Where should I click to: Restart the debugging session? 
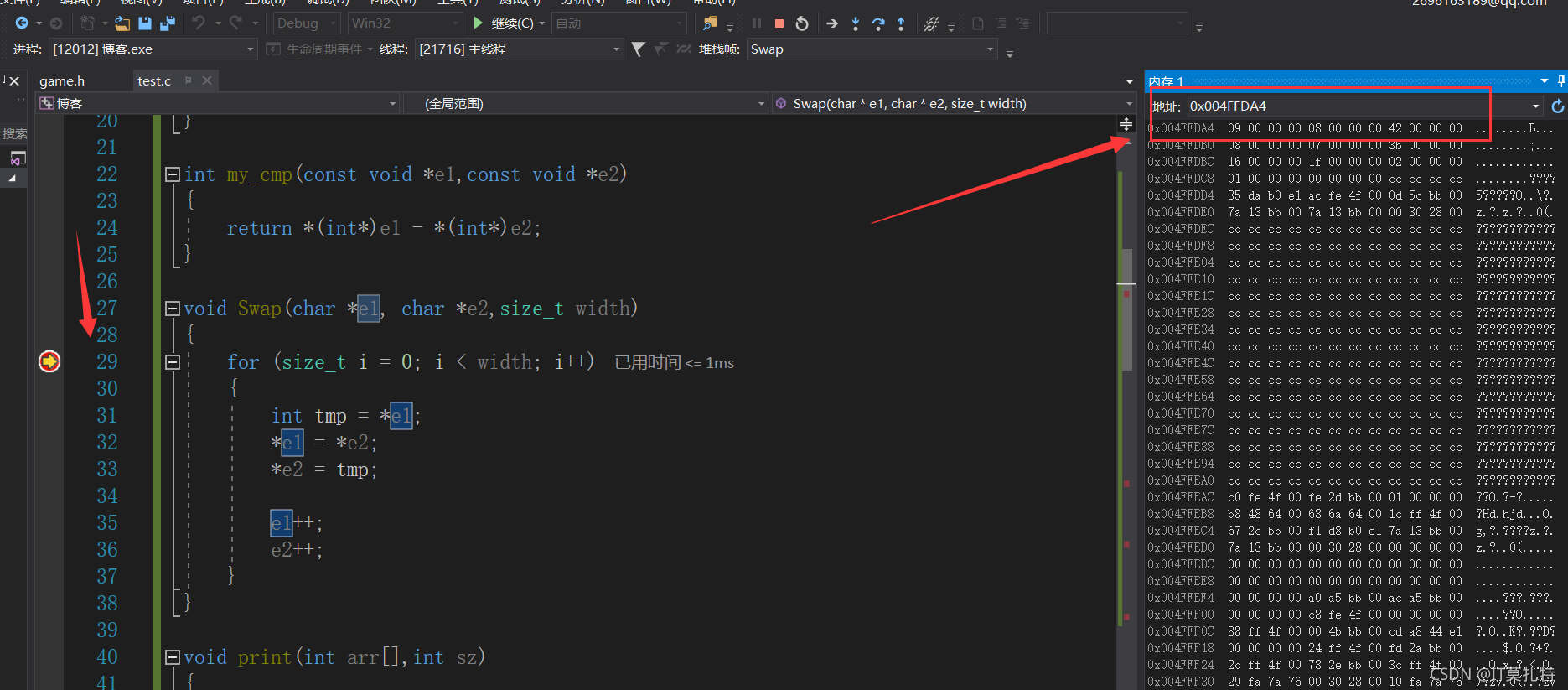coord(802,23)
